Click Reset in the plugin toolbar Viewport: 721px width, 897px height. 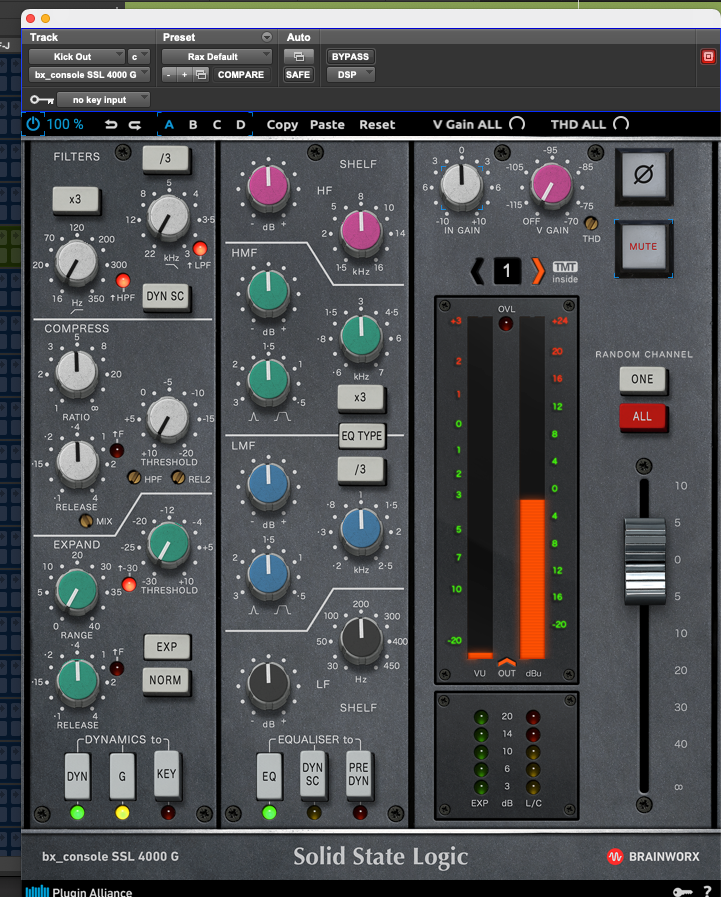coord(377,125)
